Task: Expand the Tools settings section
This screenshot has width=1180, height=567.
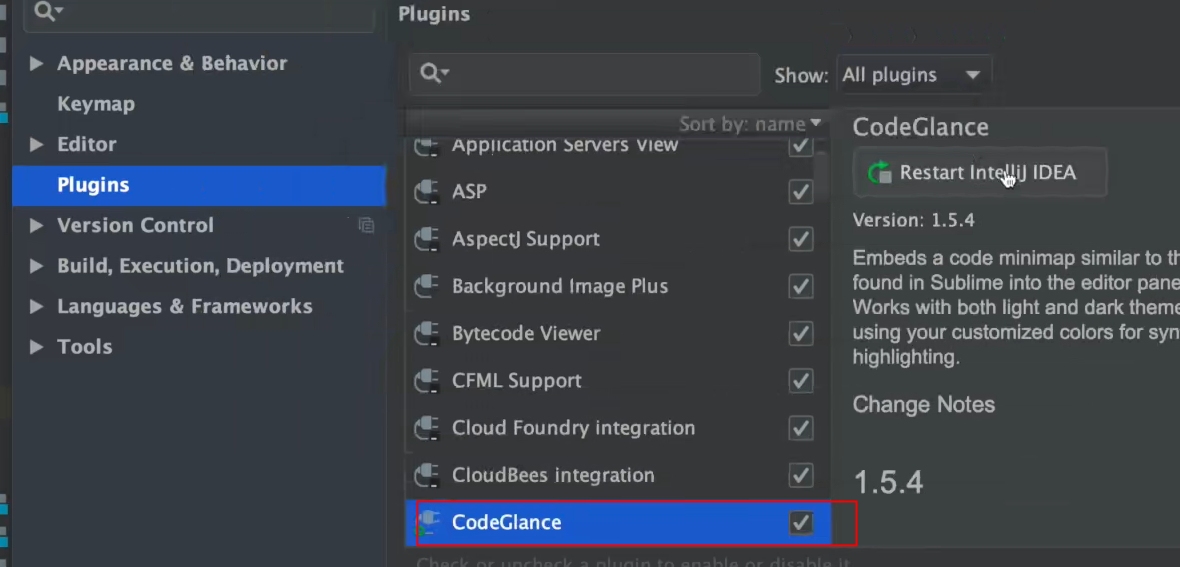Action: 36,346
